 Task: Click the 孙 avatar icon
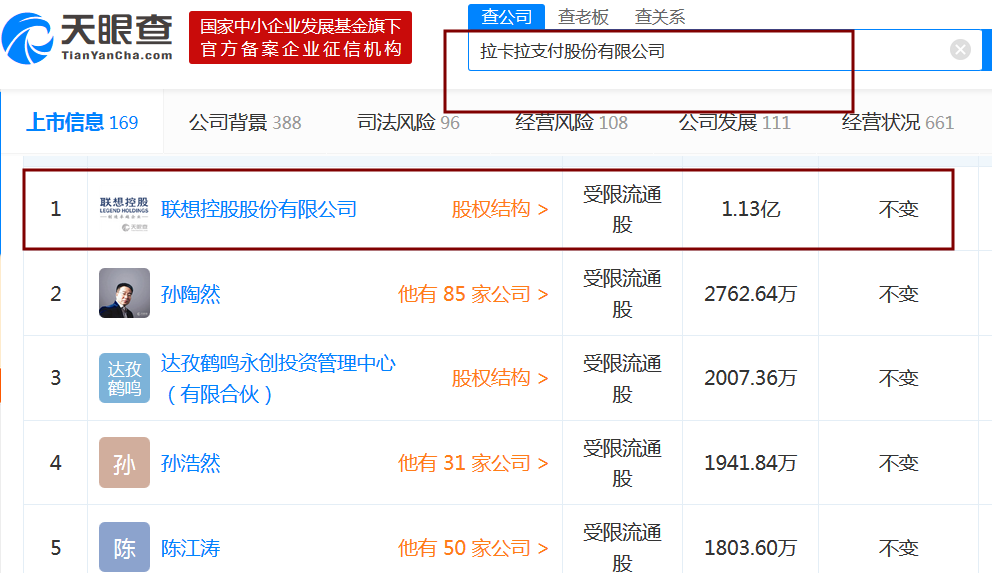tap(124, 462)
